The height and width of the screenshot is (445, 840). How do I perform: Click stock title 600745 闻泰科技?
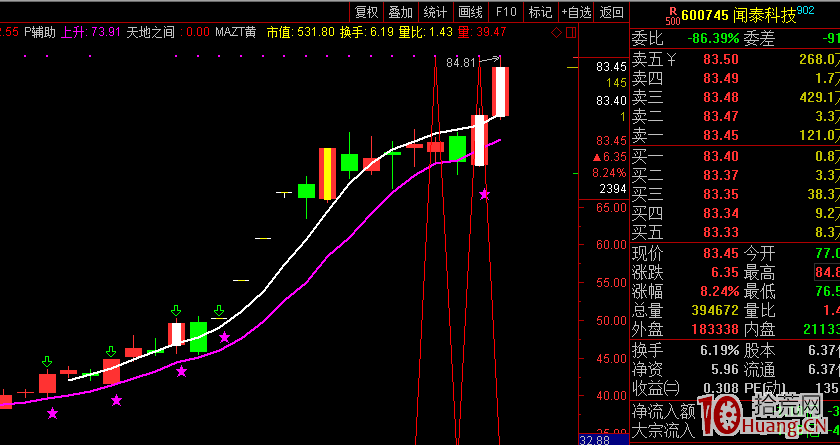click(739, 16)
